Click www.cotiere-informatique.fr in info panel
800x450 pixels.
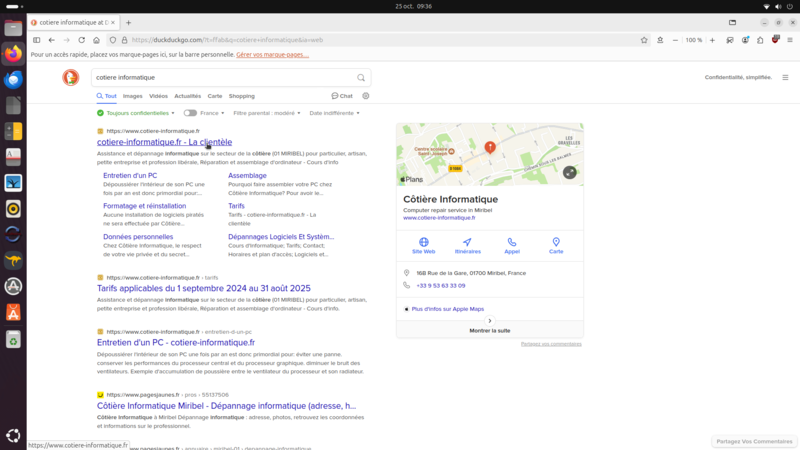[x=439, y=217]
